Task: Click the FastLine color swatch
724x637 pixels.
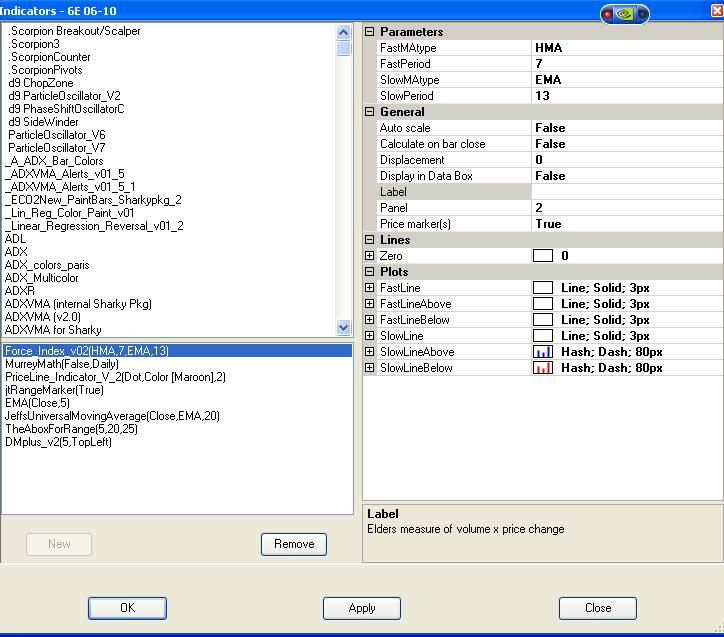Action: click(543, 288)
